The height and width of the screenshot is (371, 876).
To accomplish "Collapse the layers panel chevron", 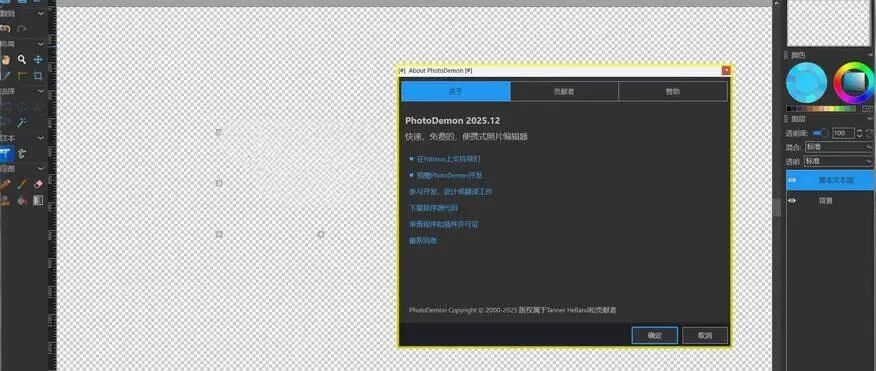I will tap(870, 118).
